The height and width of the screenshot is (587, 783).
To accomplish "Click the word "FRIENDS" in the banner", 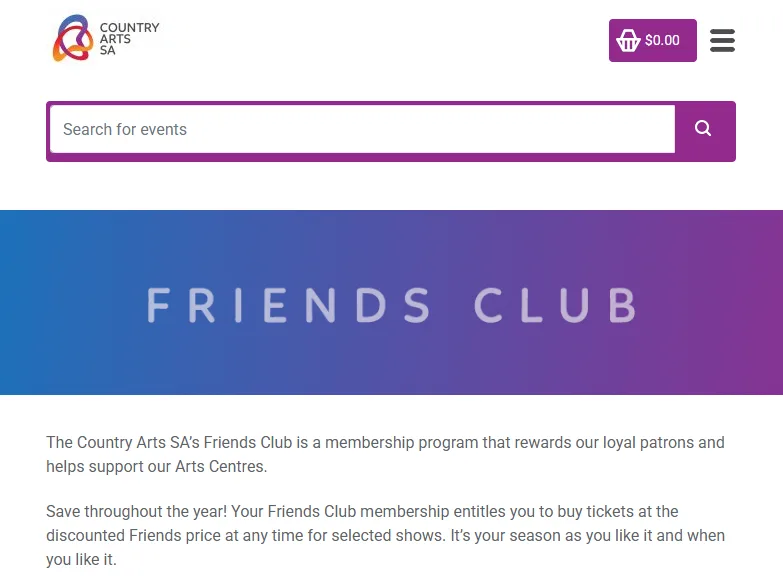I will pos(289,305).
